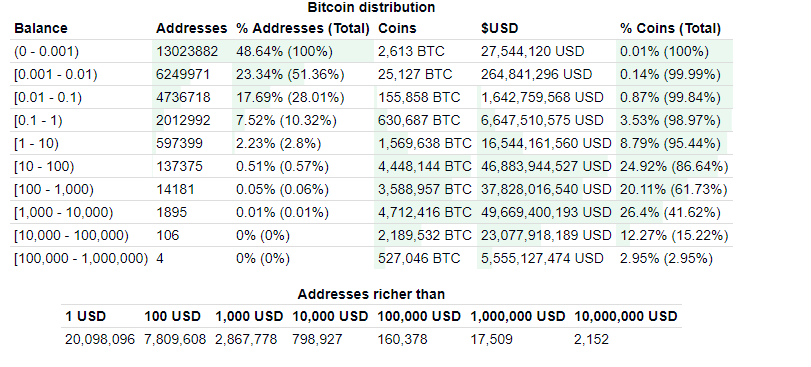Click the Bitcoin distribution table title
This screenshot has height=367, width=811.
[x=371, y=7]
